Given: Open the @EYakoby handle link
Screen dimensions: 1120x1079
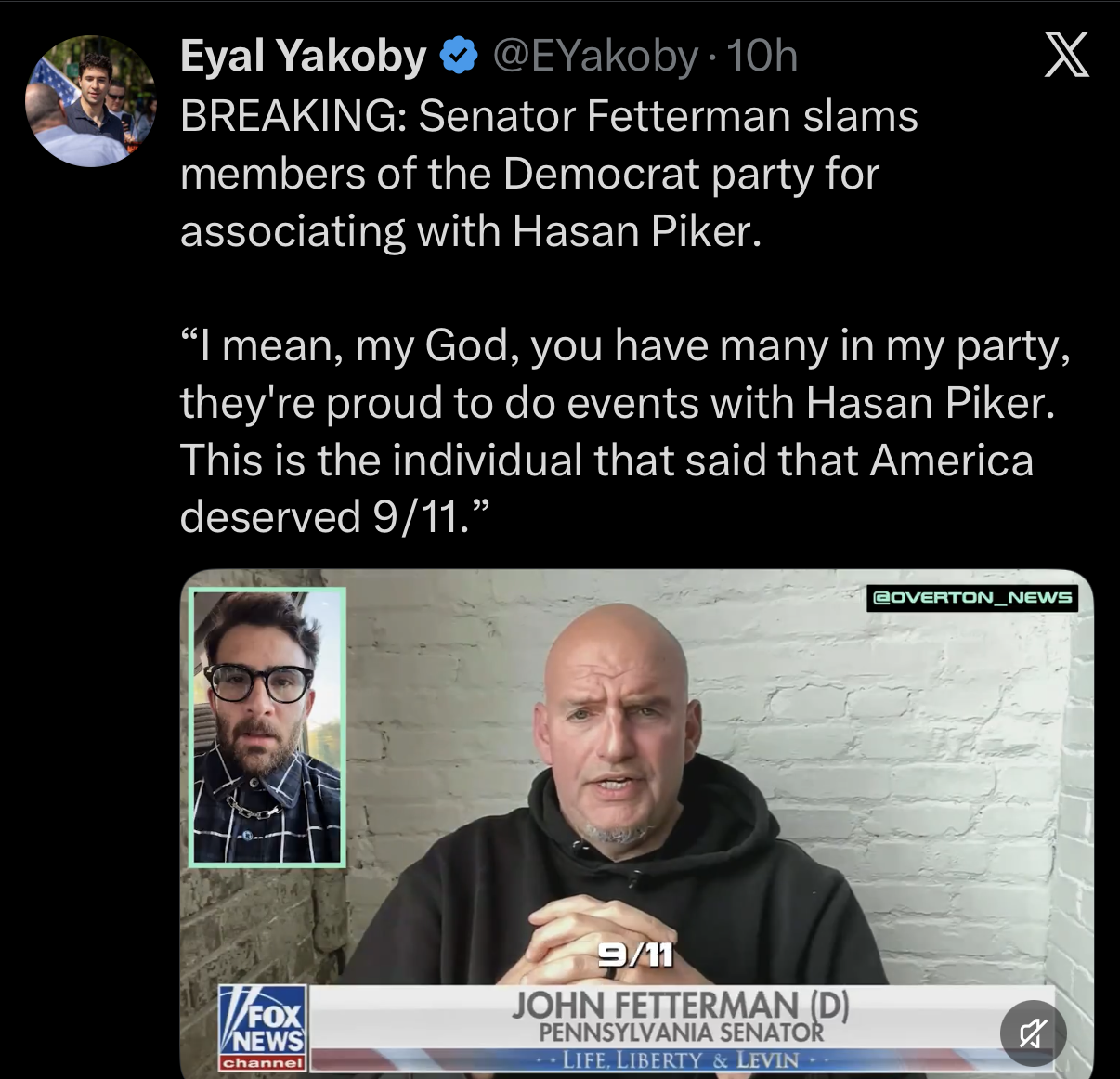Looking at the screenshot, I should pyautogui.click(x=594, y=56).
